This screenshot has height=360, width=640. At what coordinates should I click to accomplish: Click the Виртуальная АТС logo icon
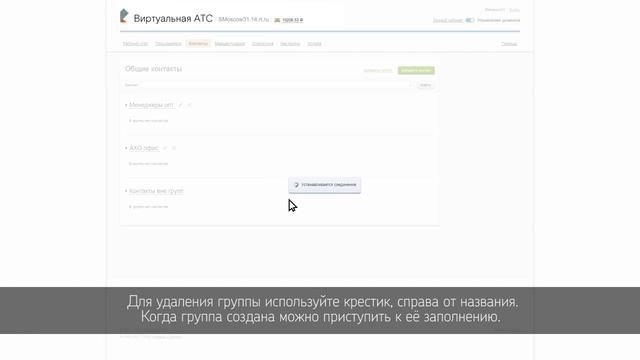(x=124, y=16)
